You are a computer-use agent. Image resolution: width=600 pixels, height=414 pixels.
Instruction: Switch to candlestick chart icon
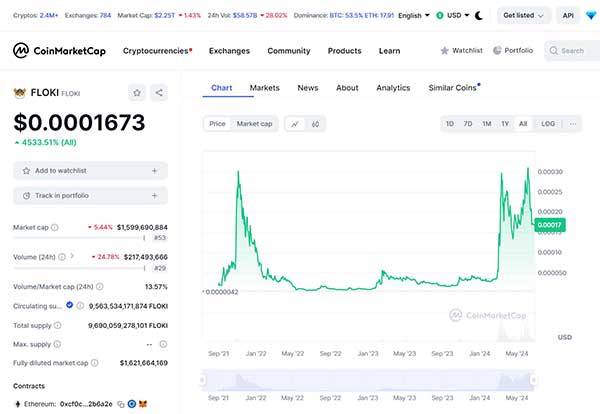tap(315, 124)
